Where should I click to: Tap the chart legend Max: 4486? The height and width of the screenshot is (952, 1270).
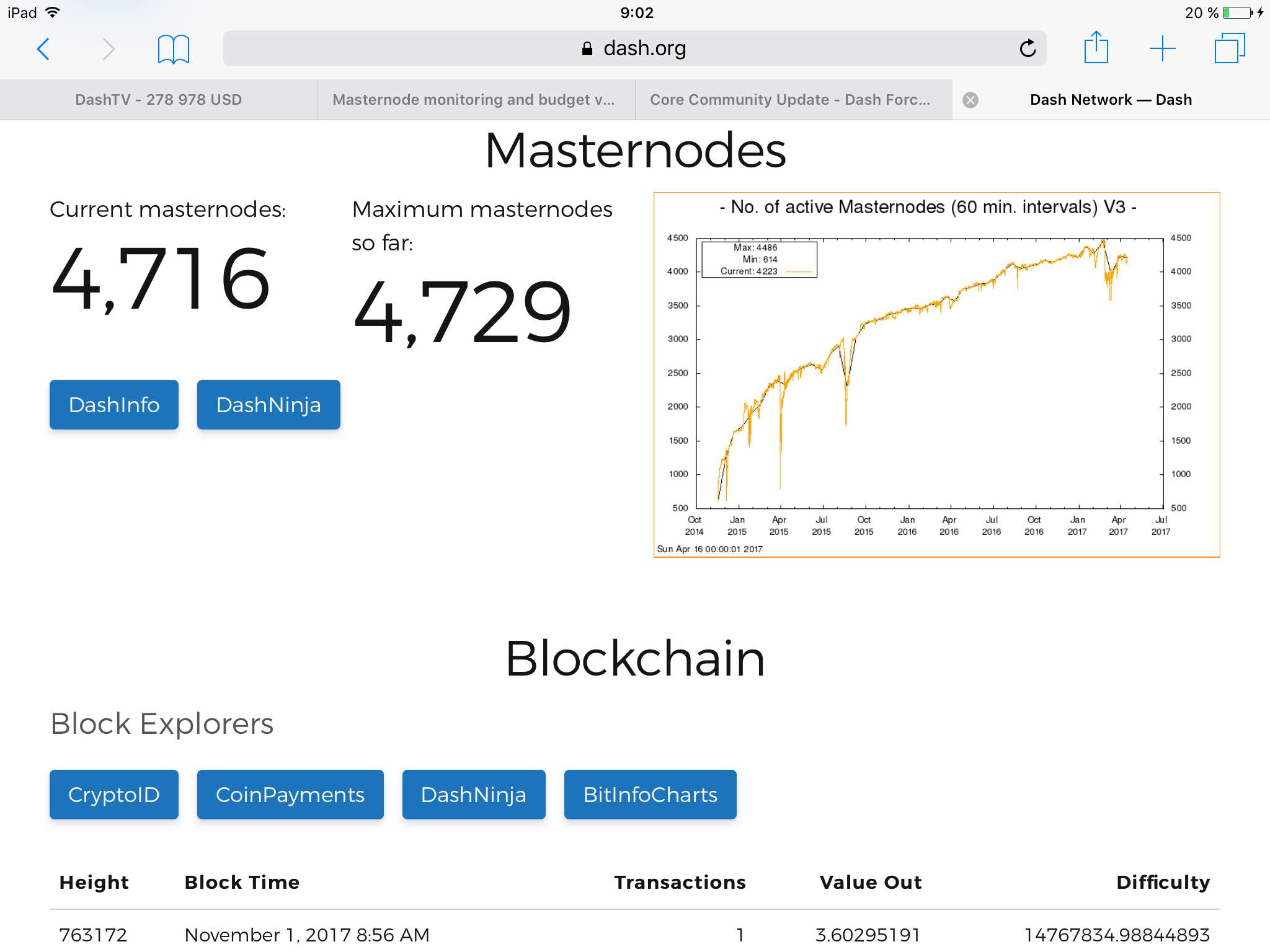tap(755, 247)
